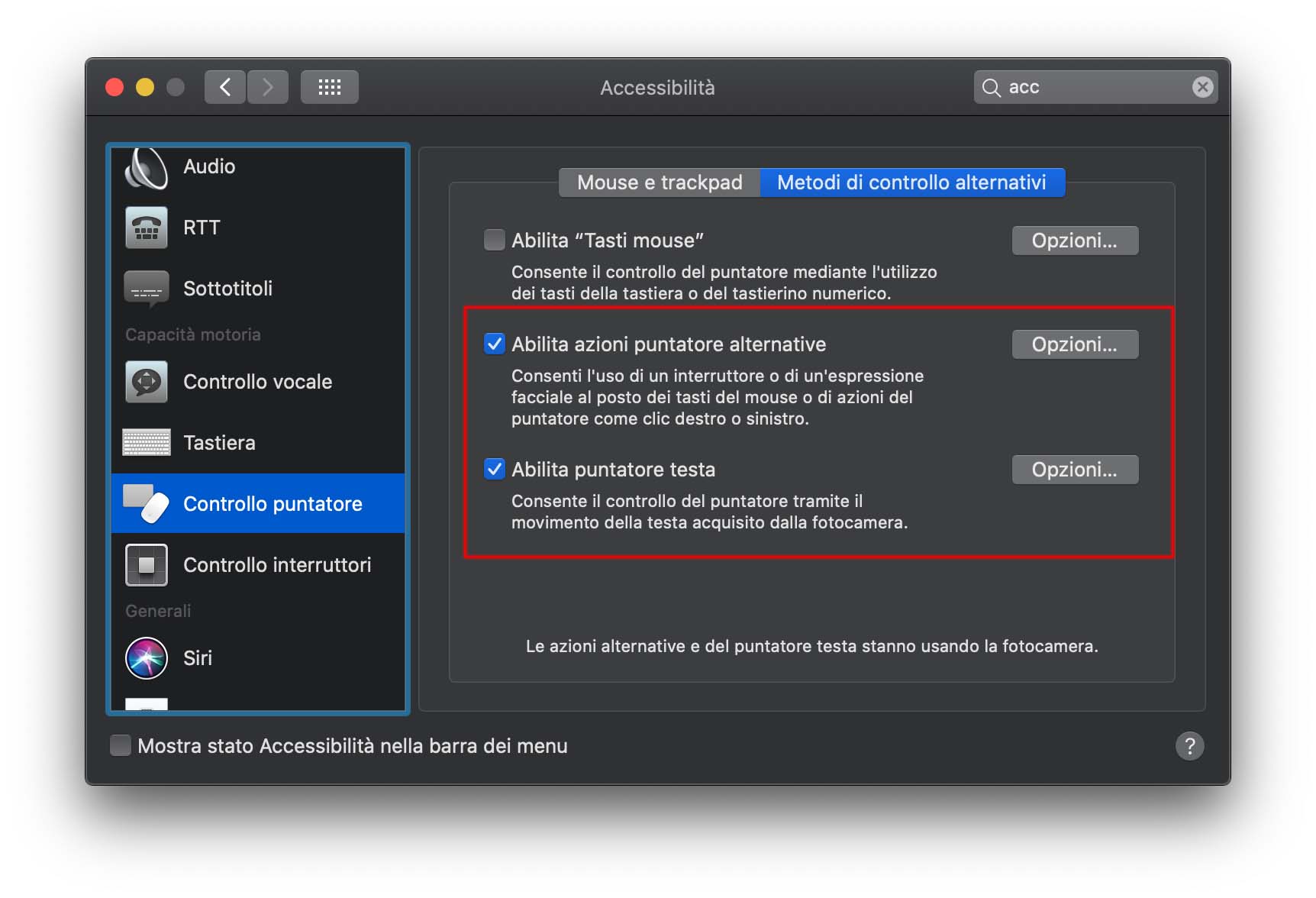Disable the Abilita puntatore testa checkbox

click(x=495, y=469)
